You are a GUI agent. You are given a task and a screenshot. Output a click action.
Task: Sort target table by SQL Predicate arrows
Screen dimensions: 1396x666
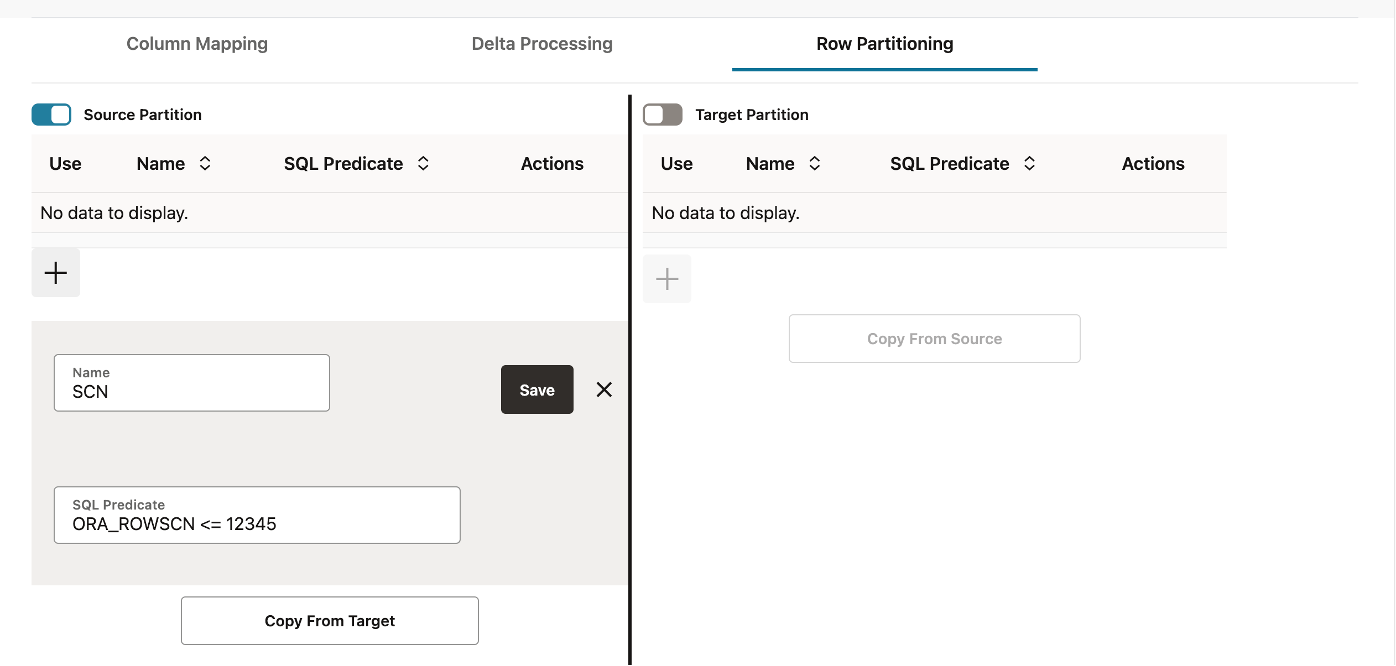[1029, 164]
